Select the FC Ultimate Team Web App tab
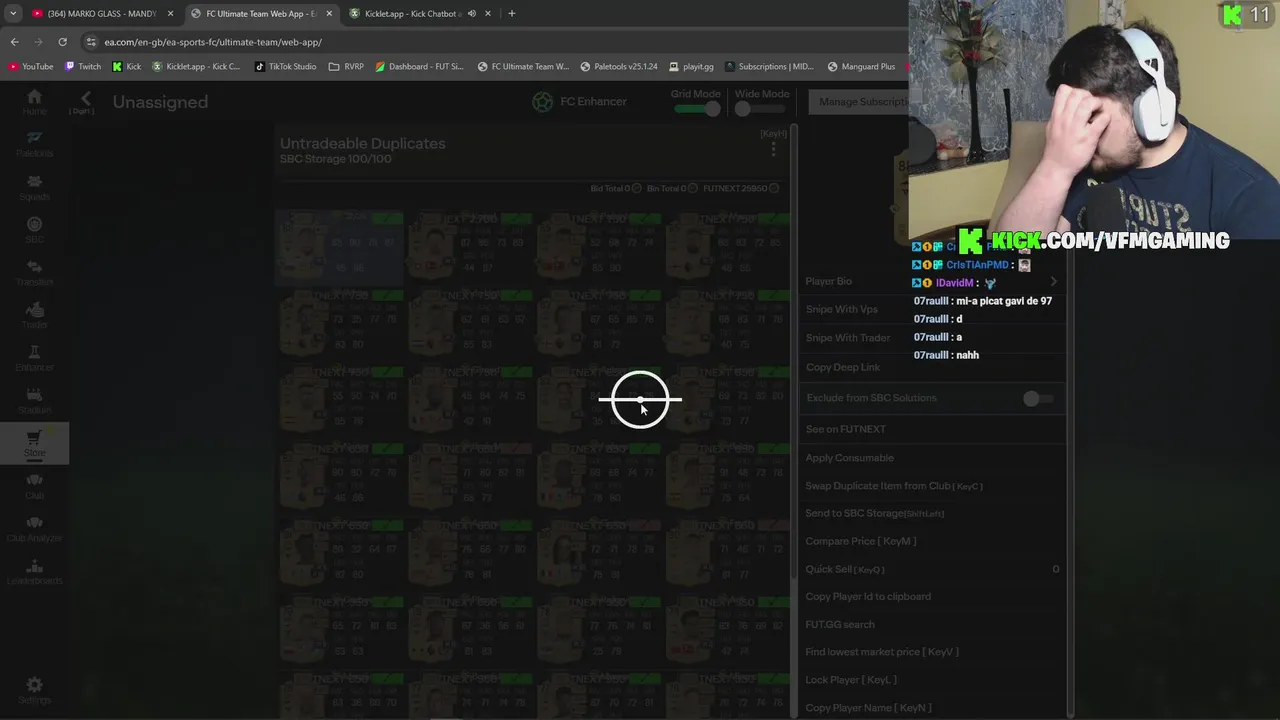 click(261, 14)
